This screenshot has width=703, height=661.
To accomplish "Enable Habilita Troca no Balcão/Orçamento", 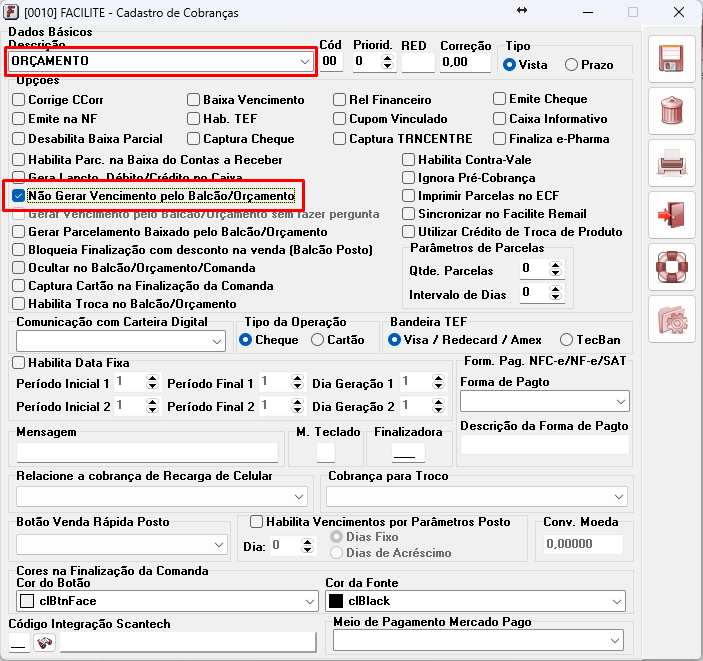I will click(18, 304).
